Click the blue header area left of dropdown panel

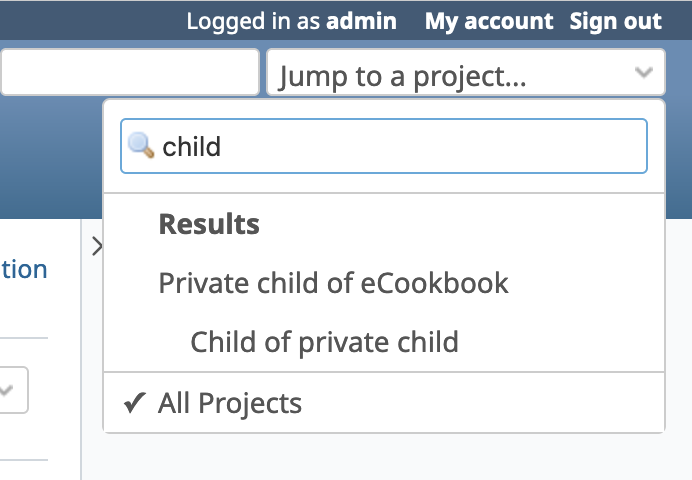click(x=51, y=157)
